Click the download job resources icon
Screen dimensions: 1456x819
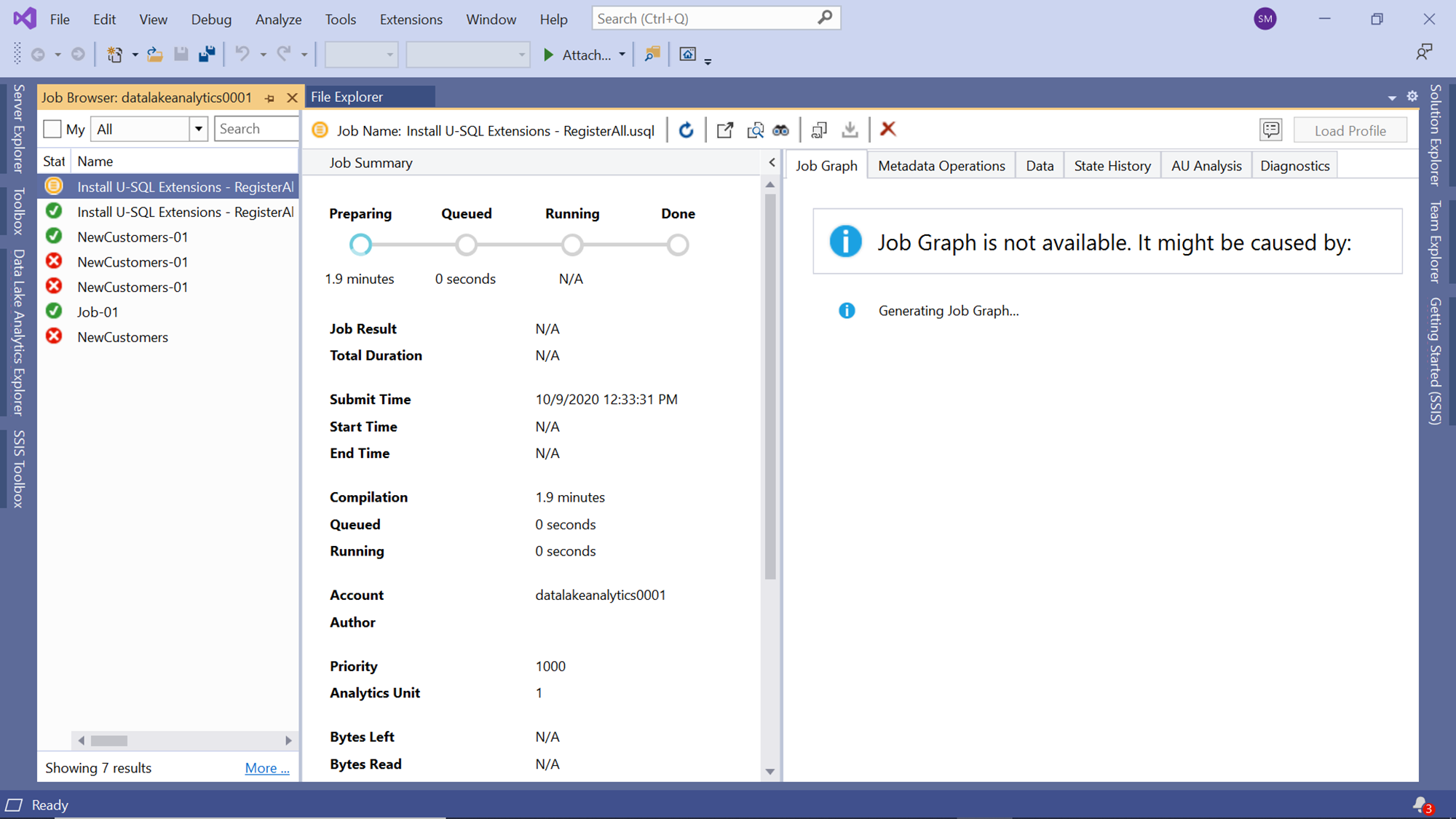[850, 130]
